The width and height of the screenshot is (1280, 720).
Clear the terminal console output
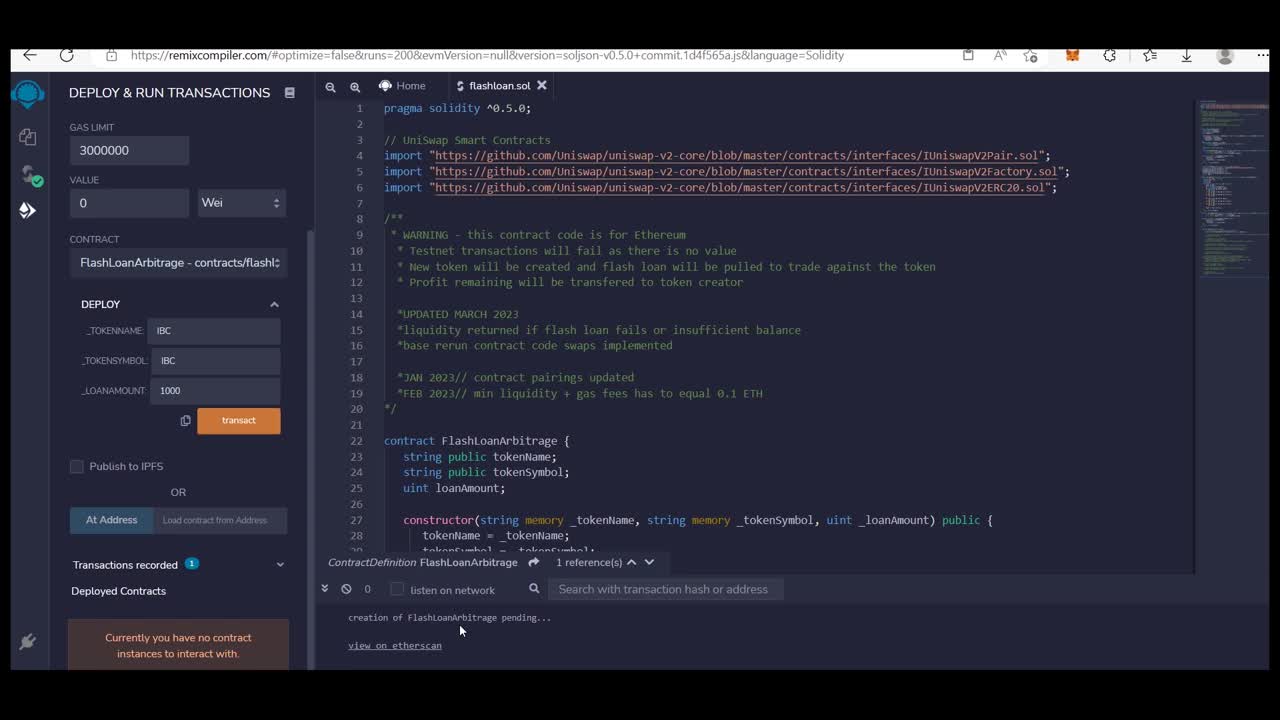[x=347, y=589]
